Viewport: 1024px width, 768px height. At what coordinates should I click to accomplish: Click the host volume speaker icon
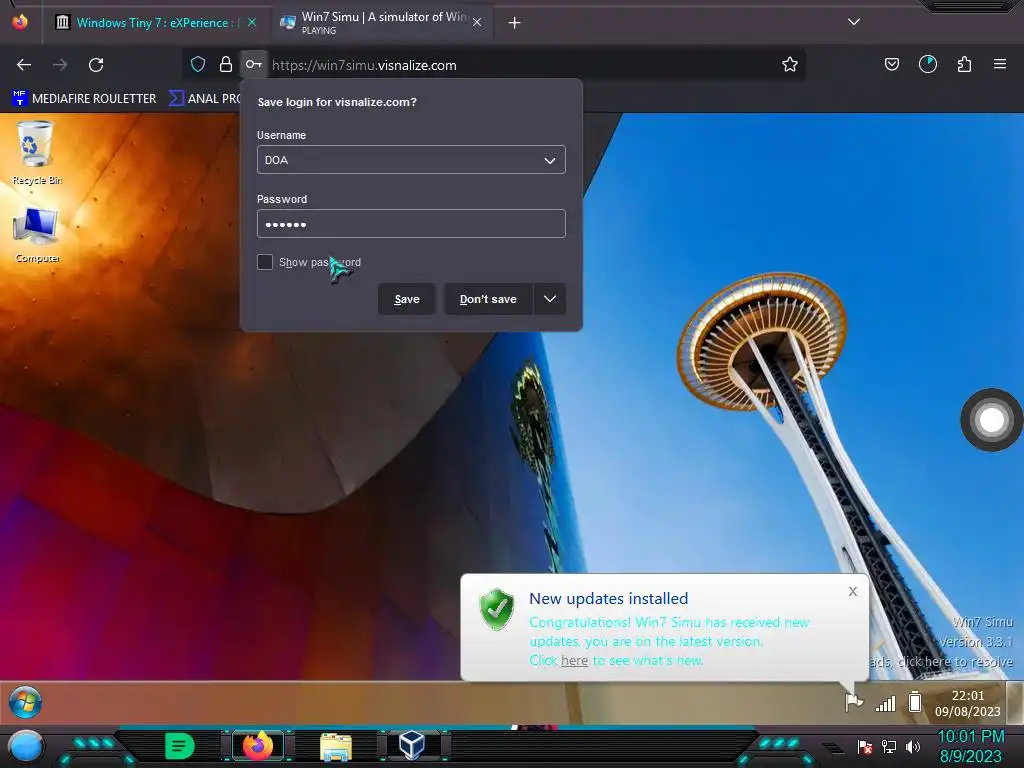click(913, 746)
